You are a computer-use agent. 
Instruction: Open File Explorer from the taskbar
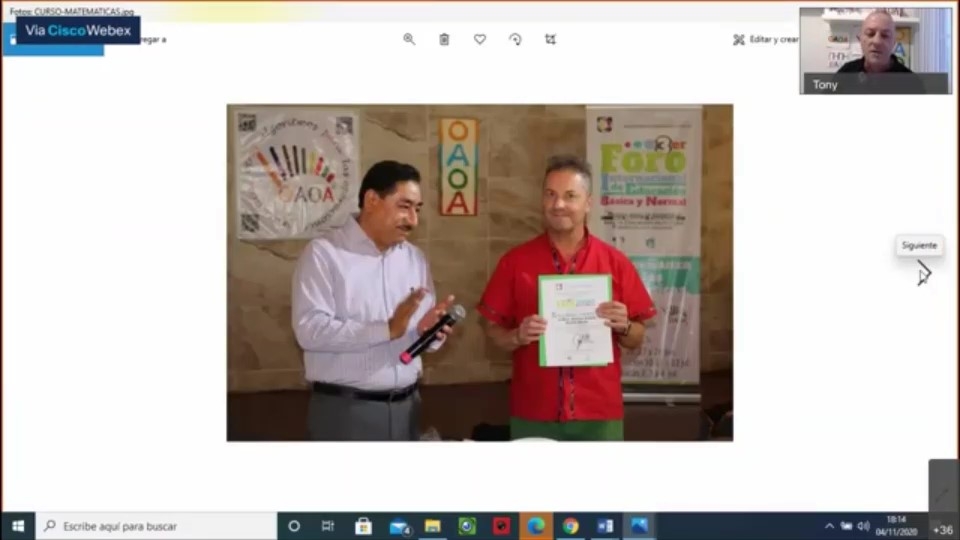click(433, 526)
